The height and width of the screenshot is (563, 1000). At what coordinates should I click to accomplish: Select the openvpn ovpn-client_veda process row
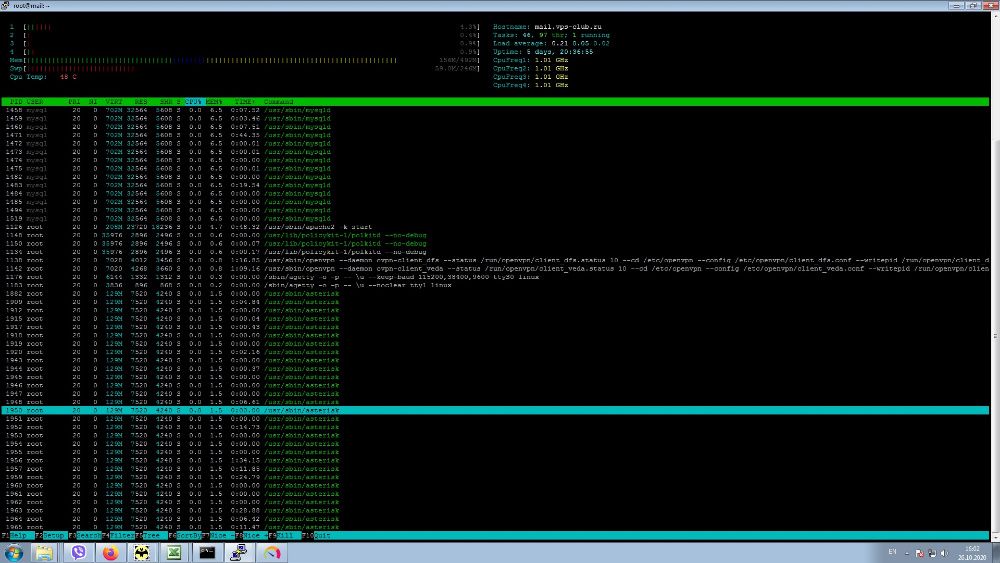496,268
